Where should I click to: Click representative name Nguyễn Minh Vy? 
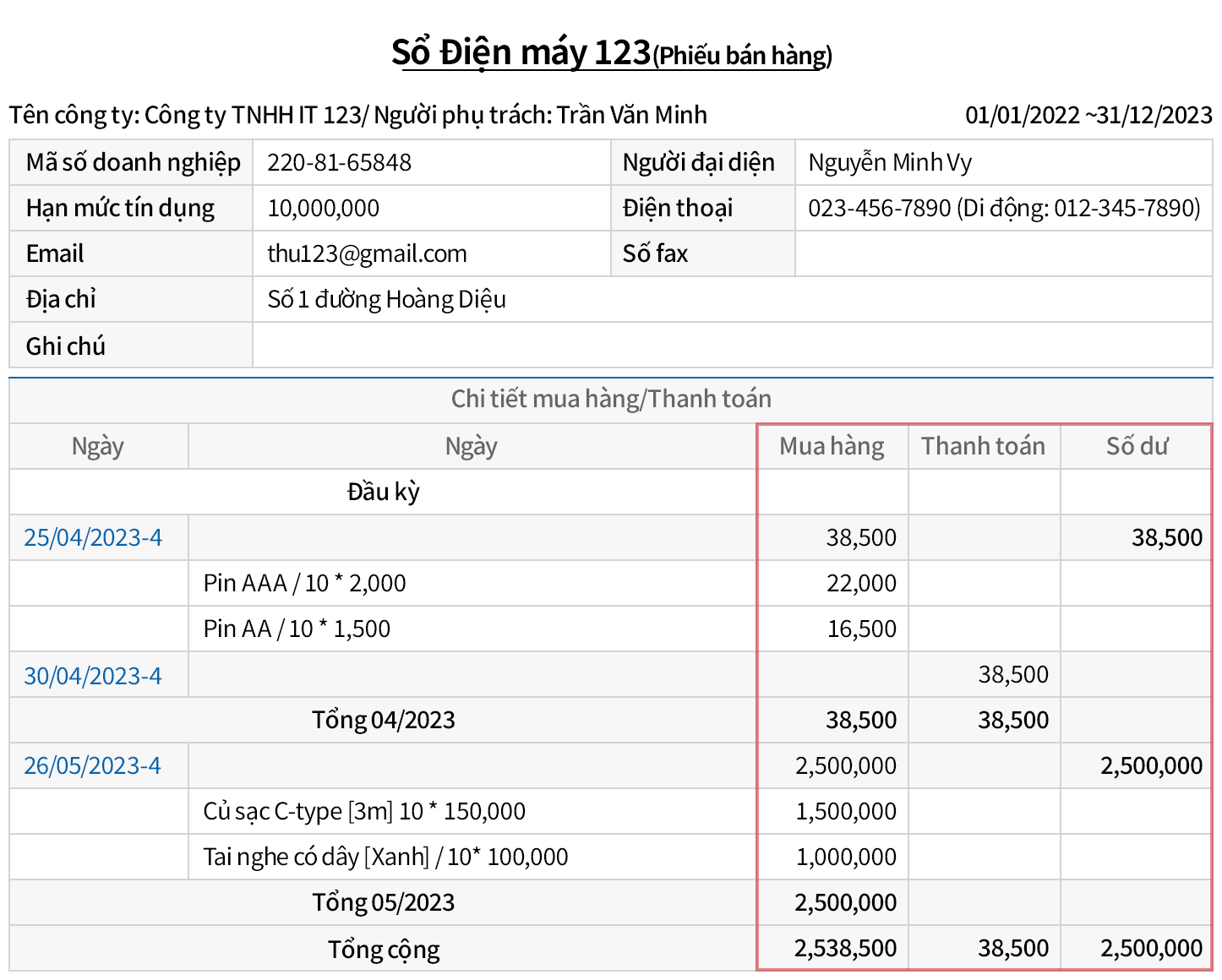pyautogui.click(x=889, y=162)
